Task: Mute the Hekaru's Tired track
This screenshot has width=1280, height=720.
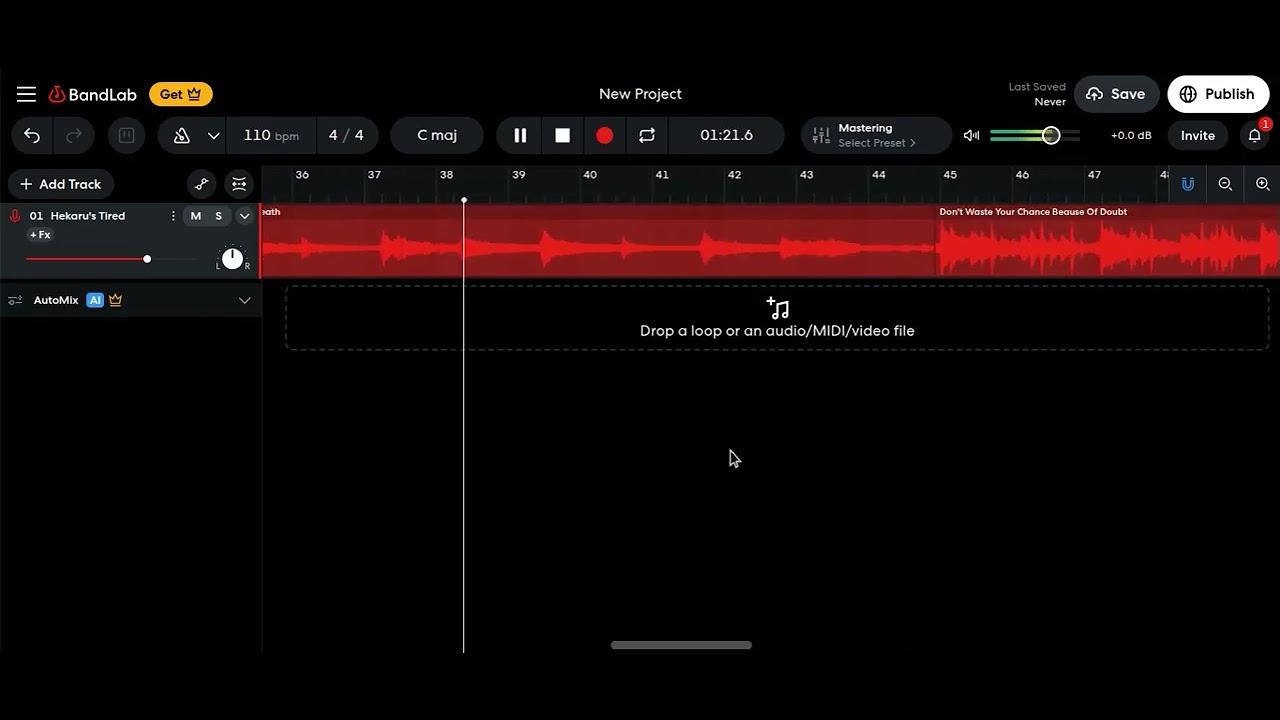Action: (x=196, y=216)
